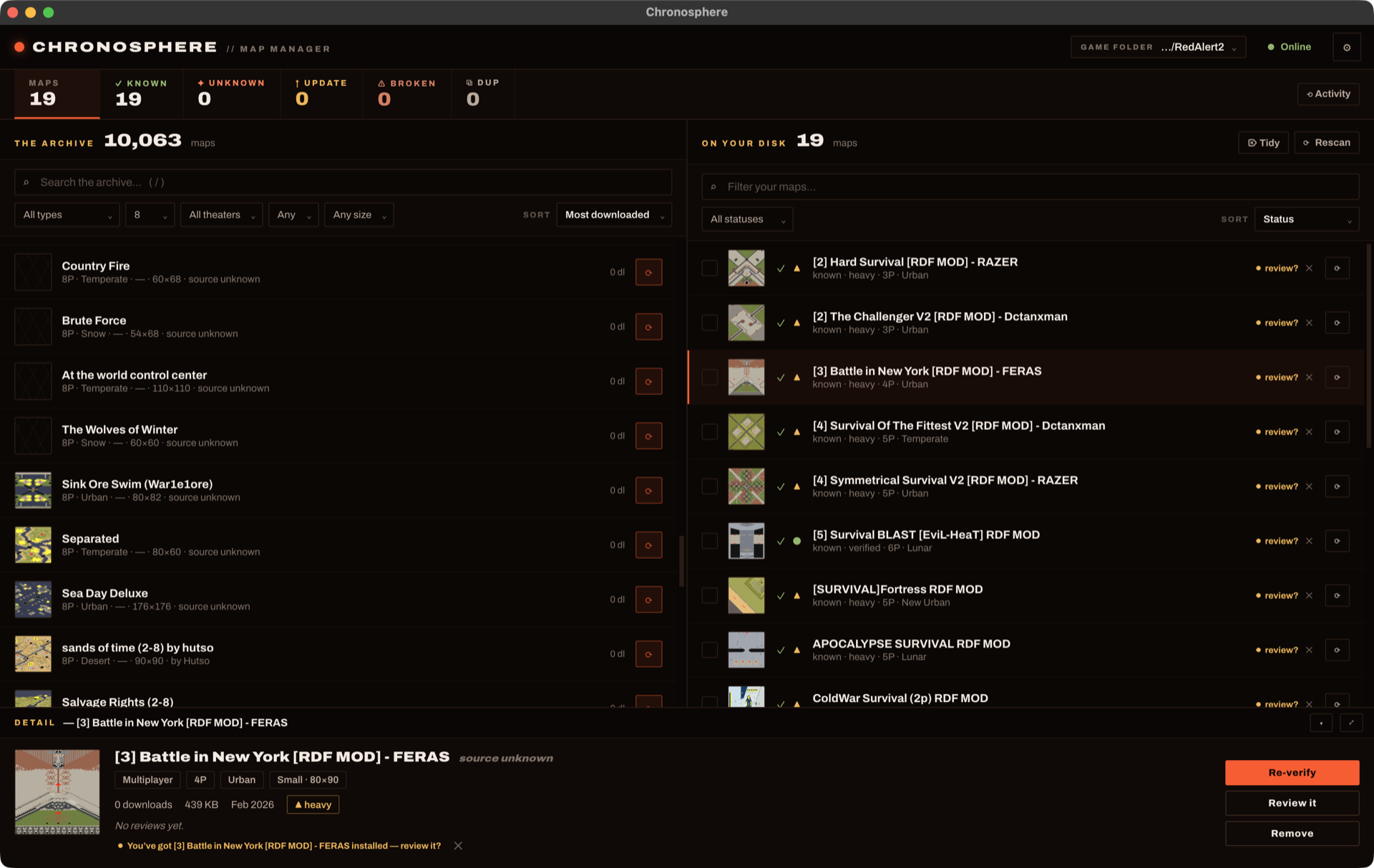1374x868 pixels.
Task: Expand detail panel to full view
Action: coord(1351,723)
